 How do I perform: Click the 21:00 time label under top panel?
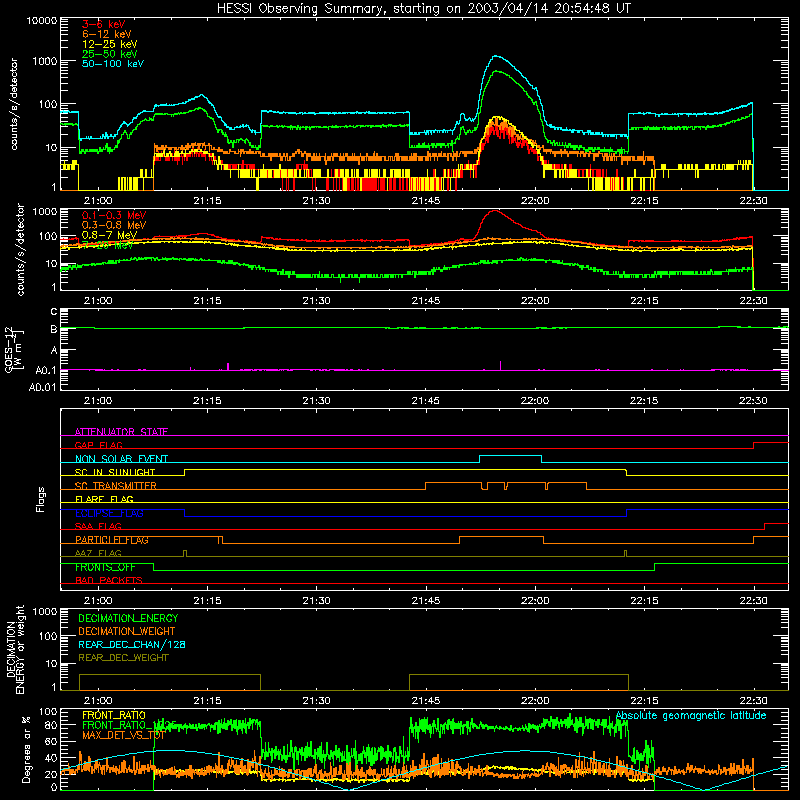(x=98, y=201)
